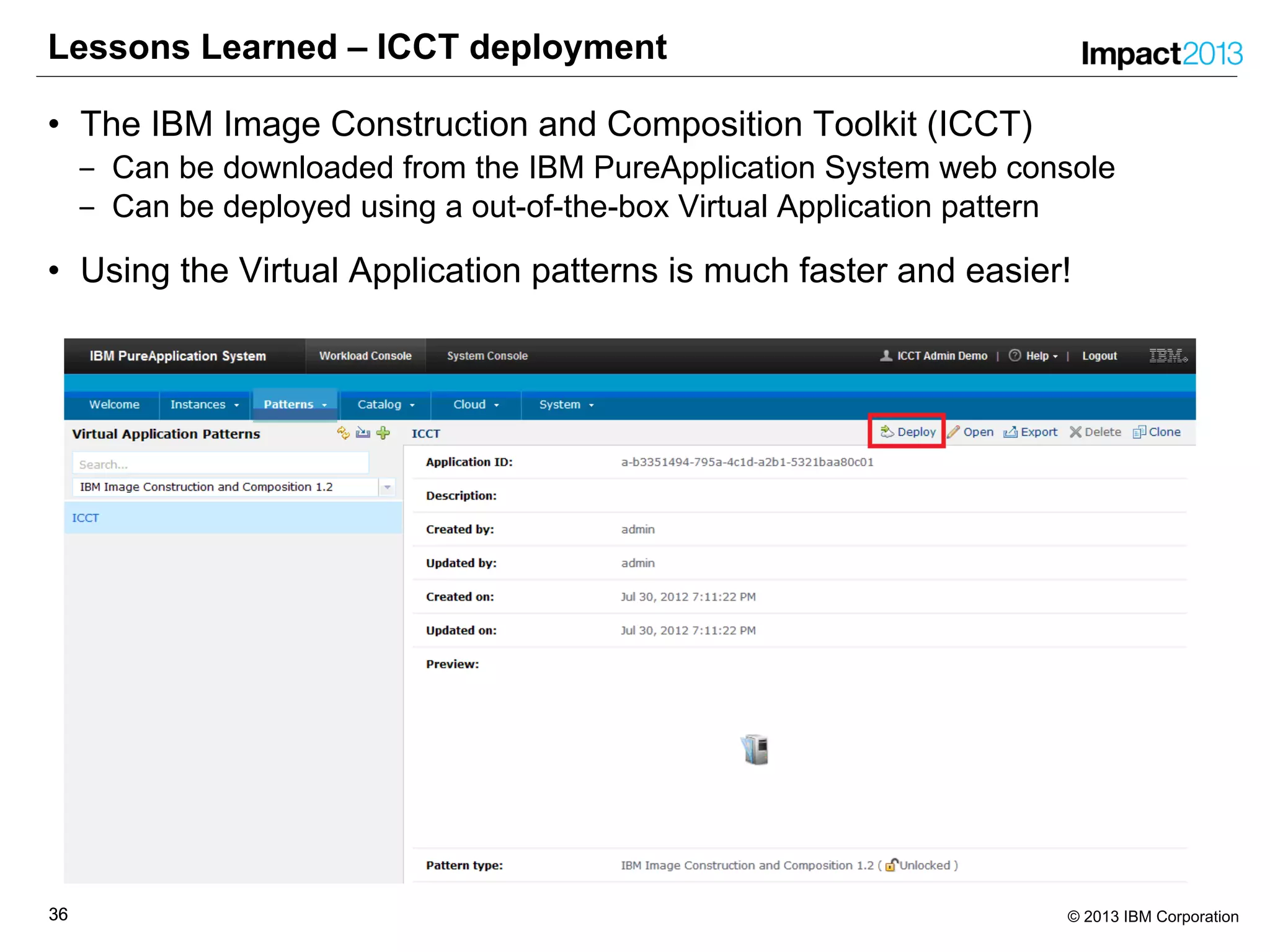Click the server preview thumbnail icon
Viewport: 1270px width, 952px height.
(755, 750)
